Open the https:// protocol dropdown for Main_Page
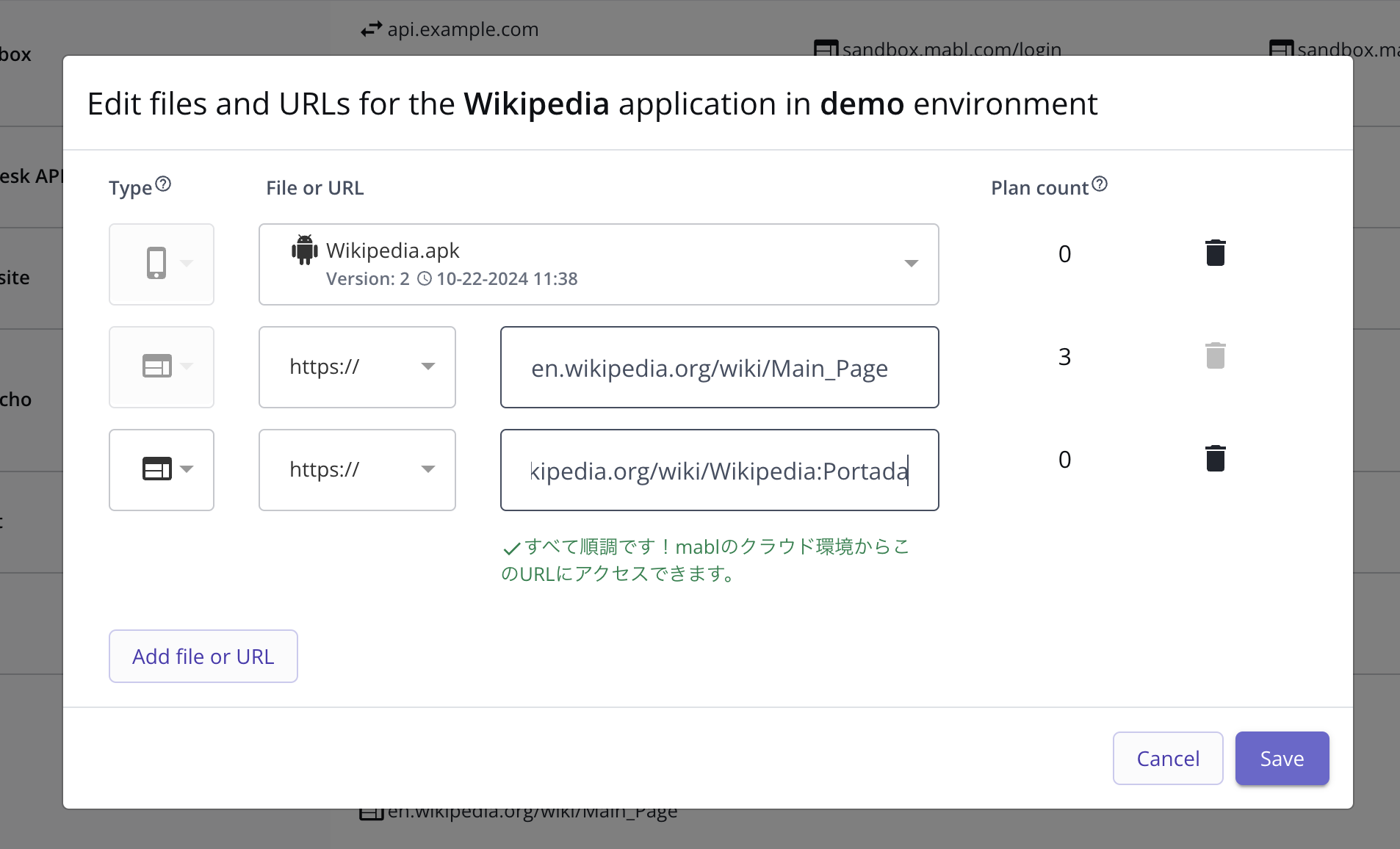1400x849 pixels. [x=357, y=367]
